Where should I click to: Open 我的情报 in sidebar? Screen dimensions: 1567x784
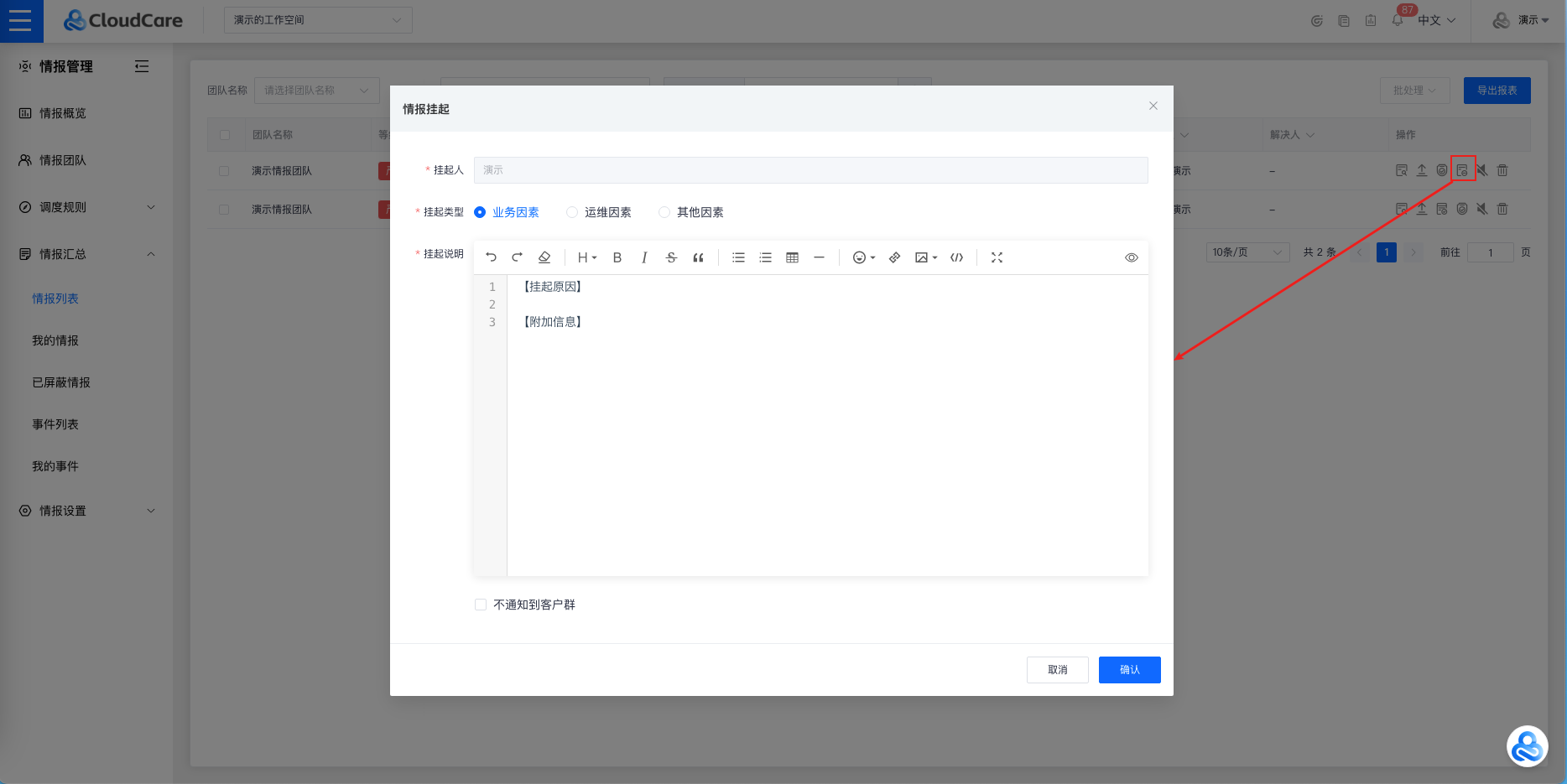coord(55,340)
